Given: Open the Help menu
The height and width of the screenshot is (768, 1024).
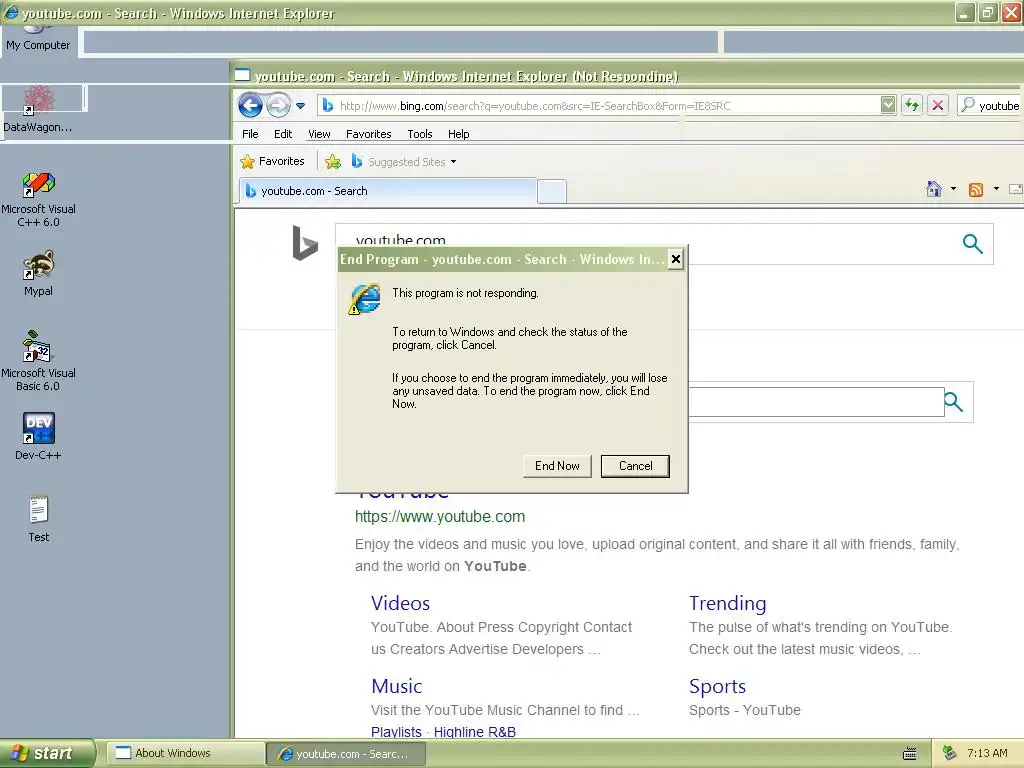Looking at the screenshot, I should pos(458,134).
